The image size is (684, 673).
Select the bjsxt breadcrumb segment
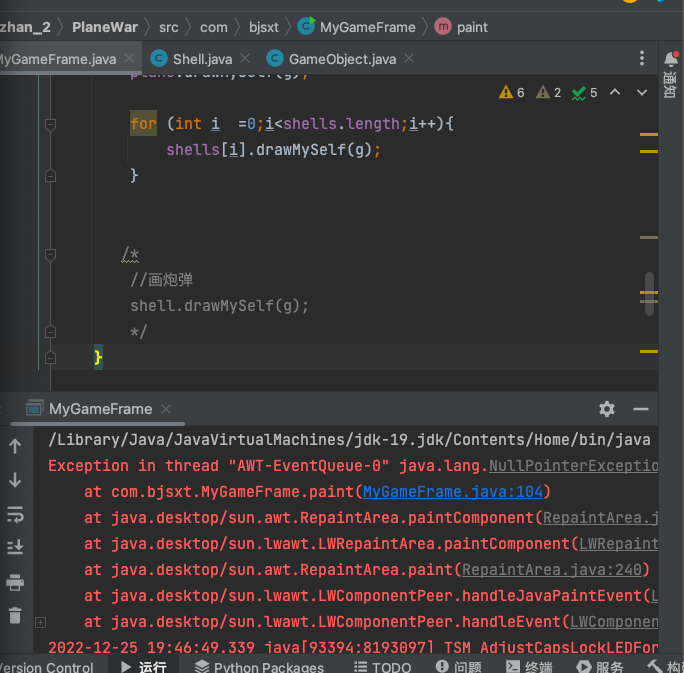pos(263,27)
